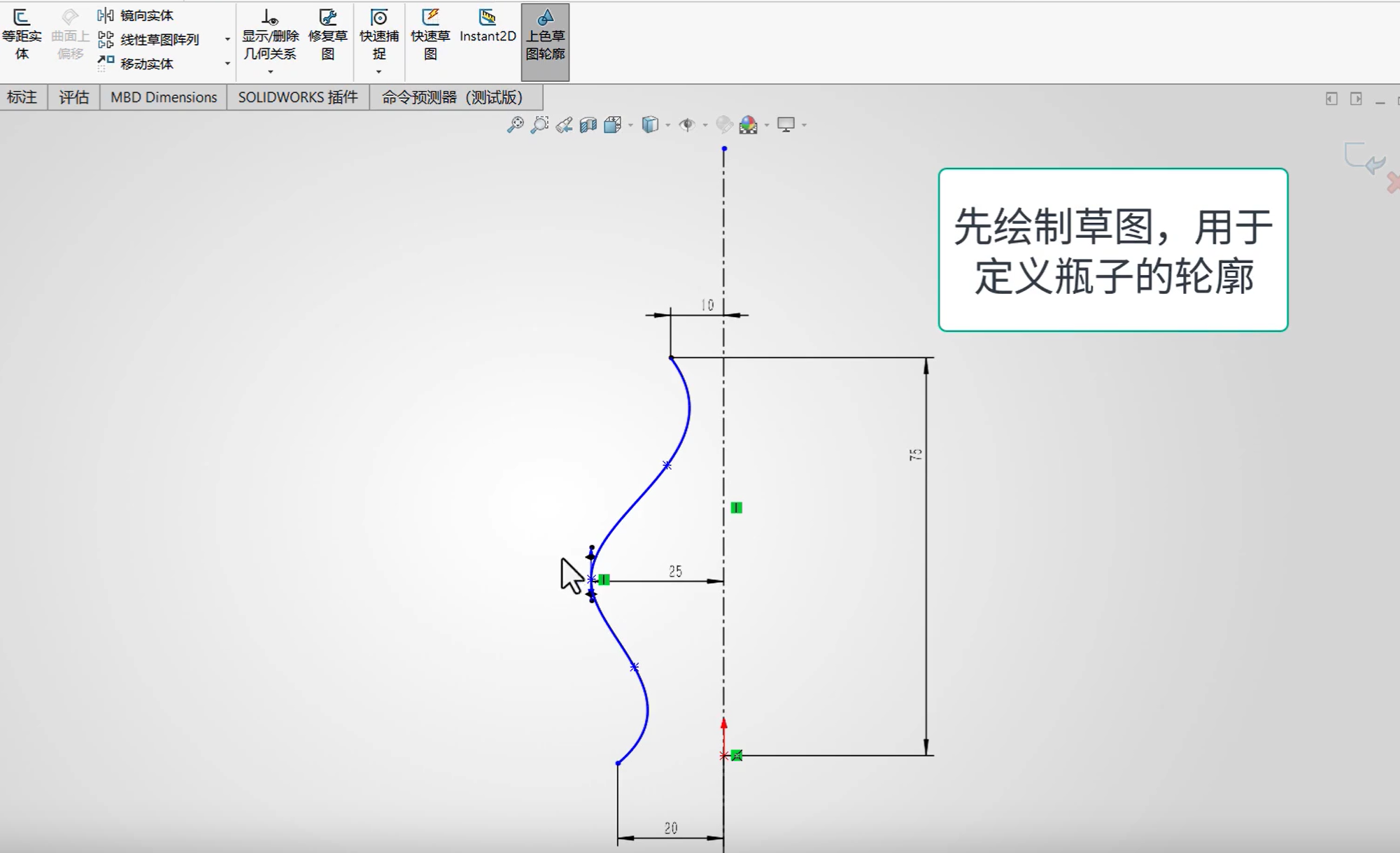Select the 镜向实体 (Mirror Entities) tool
The height and width of the screenshot is (853, 1400).
click(x=146, y=14)
